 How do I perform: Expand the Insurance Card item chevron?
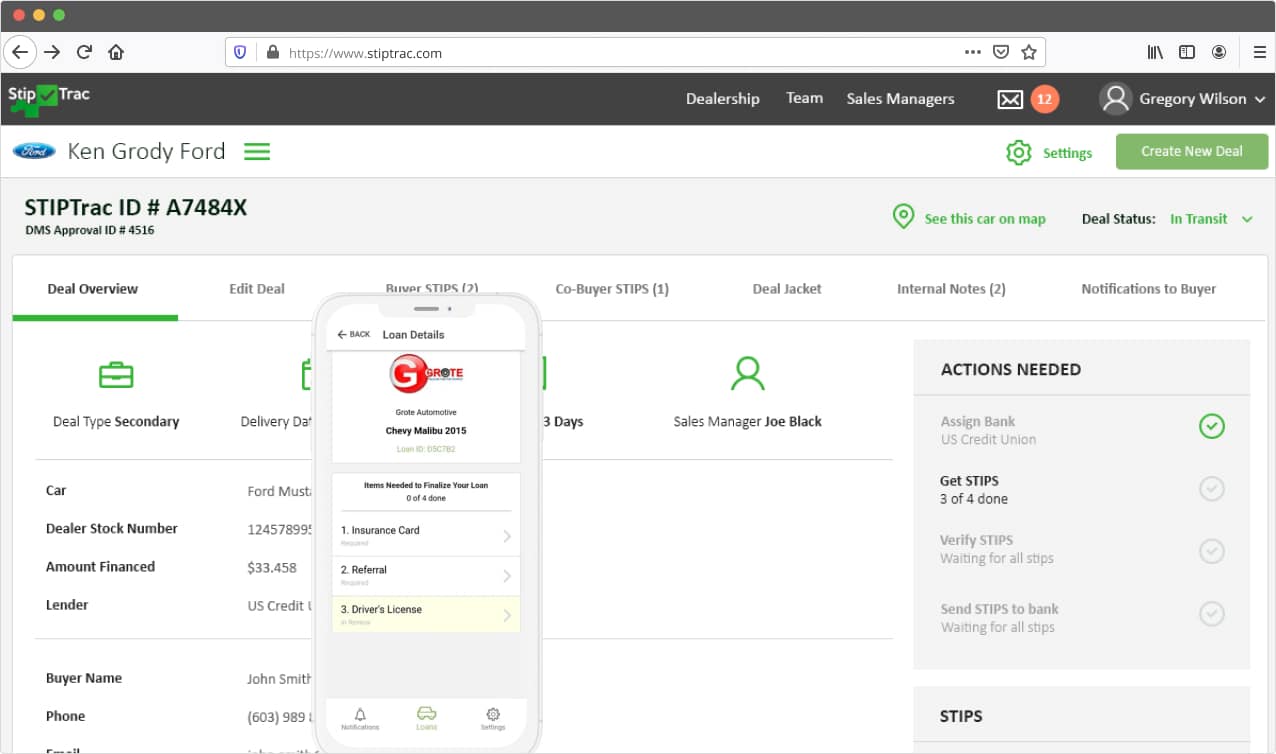point(507,537)
